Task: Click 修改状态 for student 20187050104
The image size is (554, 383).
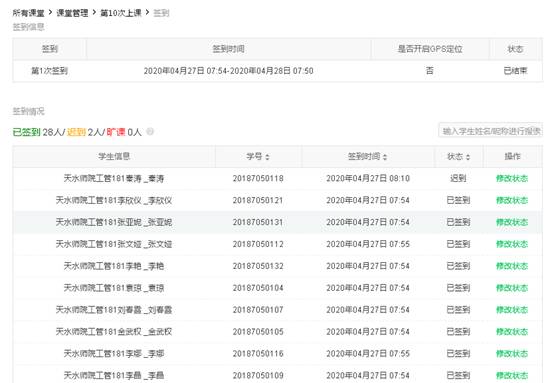Action: coord(512,288)
